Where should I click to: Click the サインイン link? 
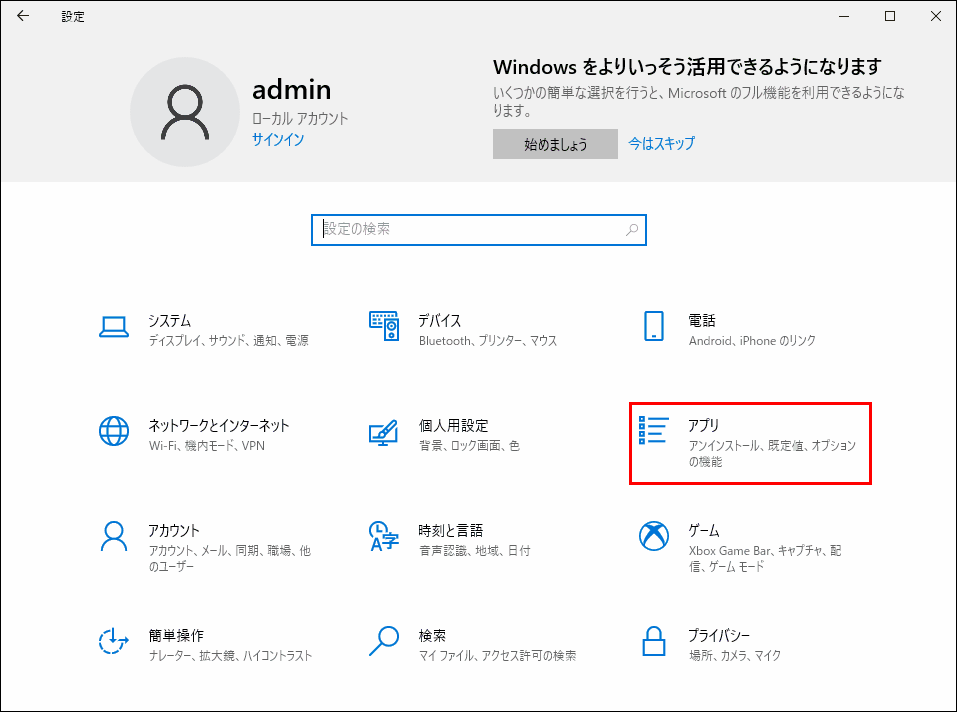pos(278,140)
